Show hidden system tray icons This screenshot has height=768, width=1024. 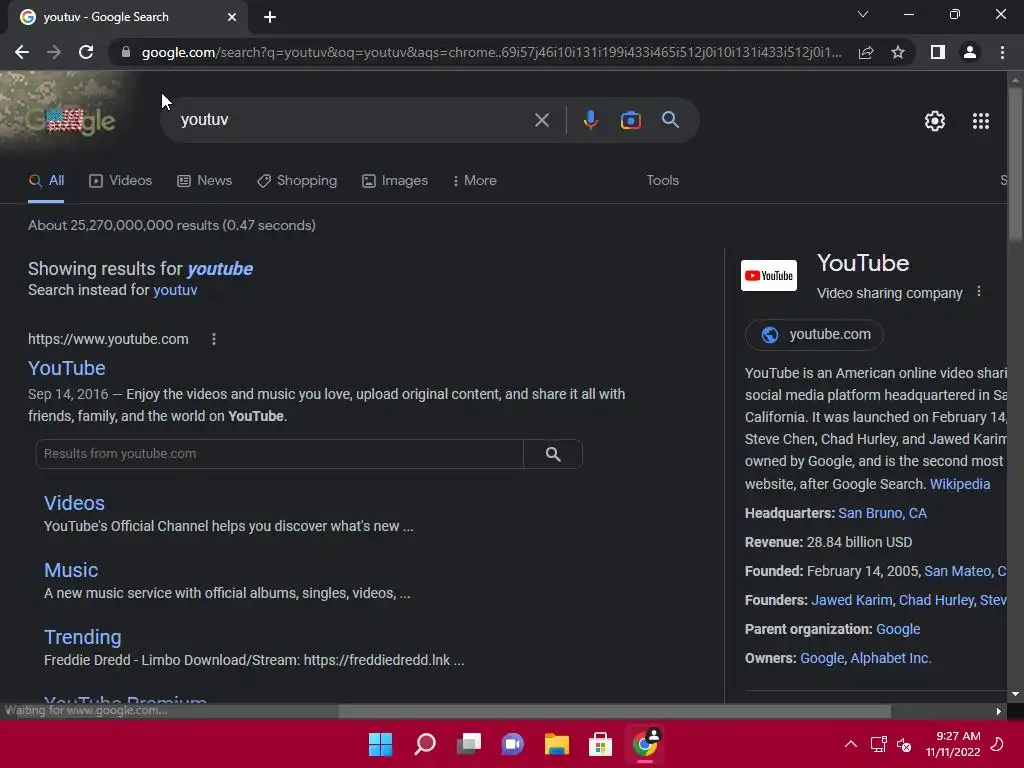click(x=850, y=744)
